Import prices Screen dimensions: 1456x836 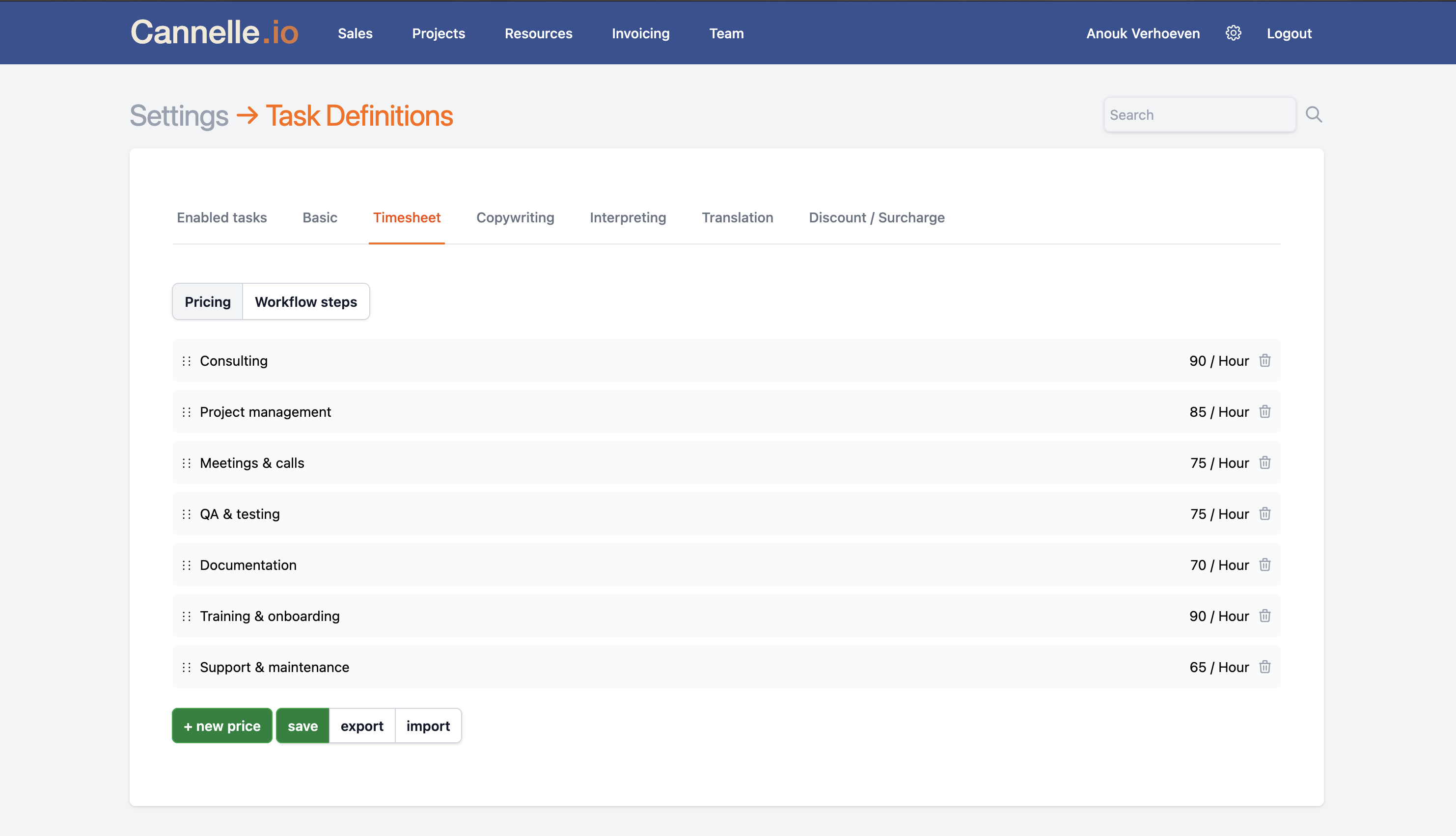(428, 726)
